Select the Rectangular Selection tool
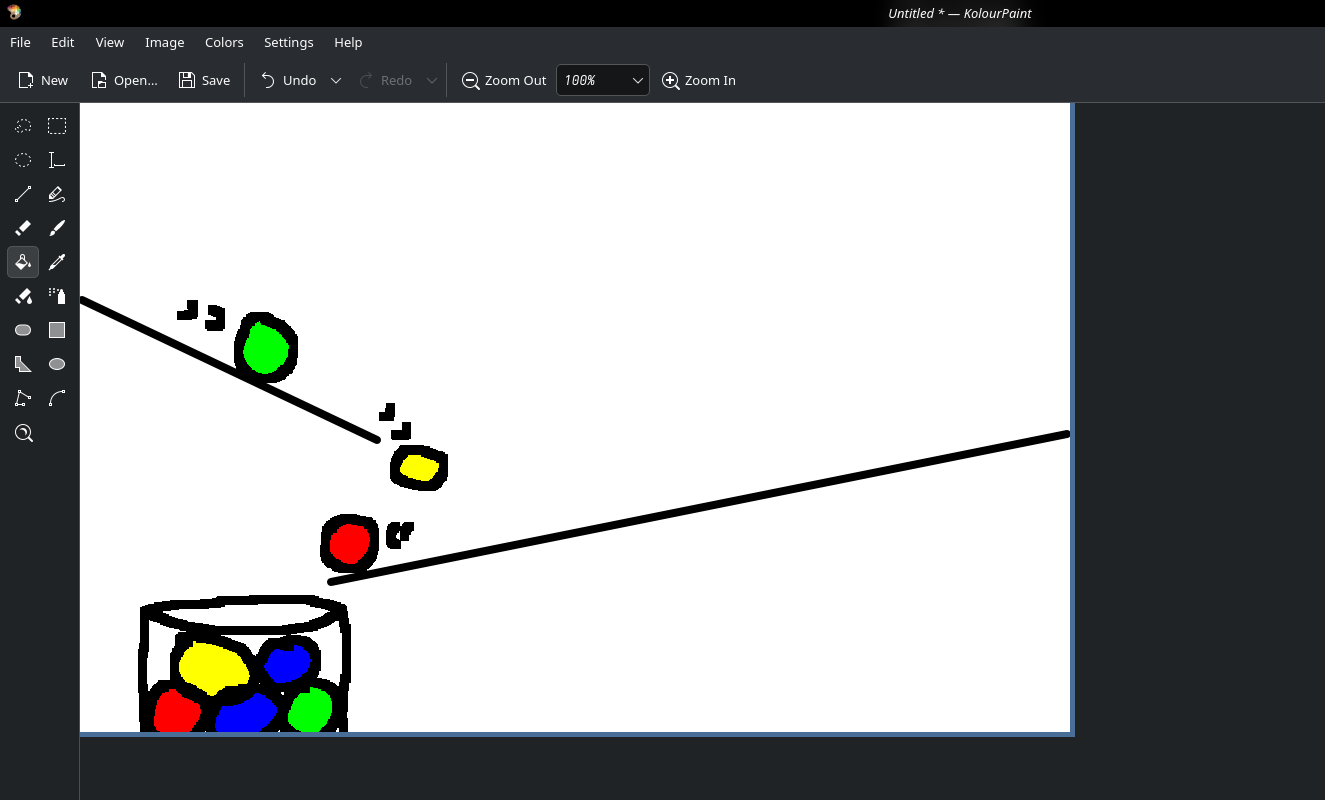 point(57,126)
